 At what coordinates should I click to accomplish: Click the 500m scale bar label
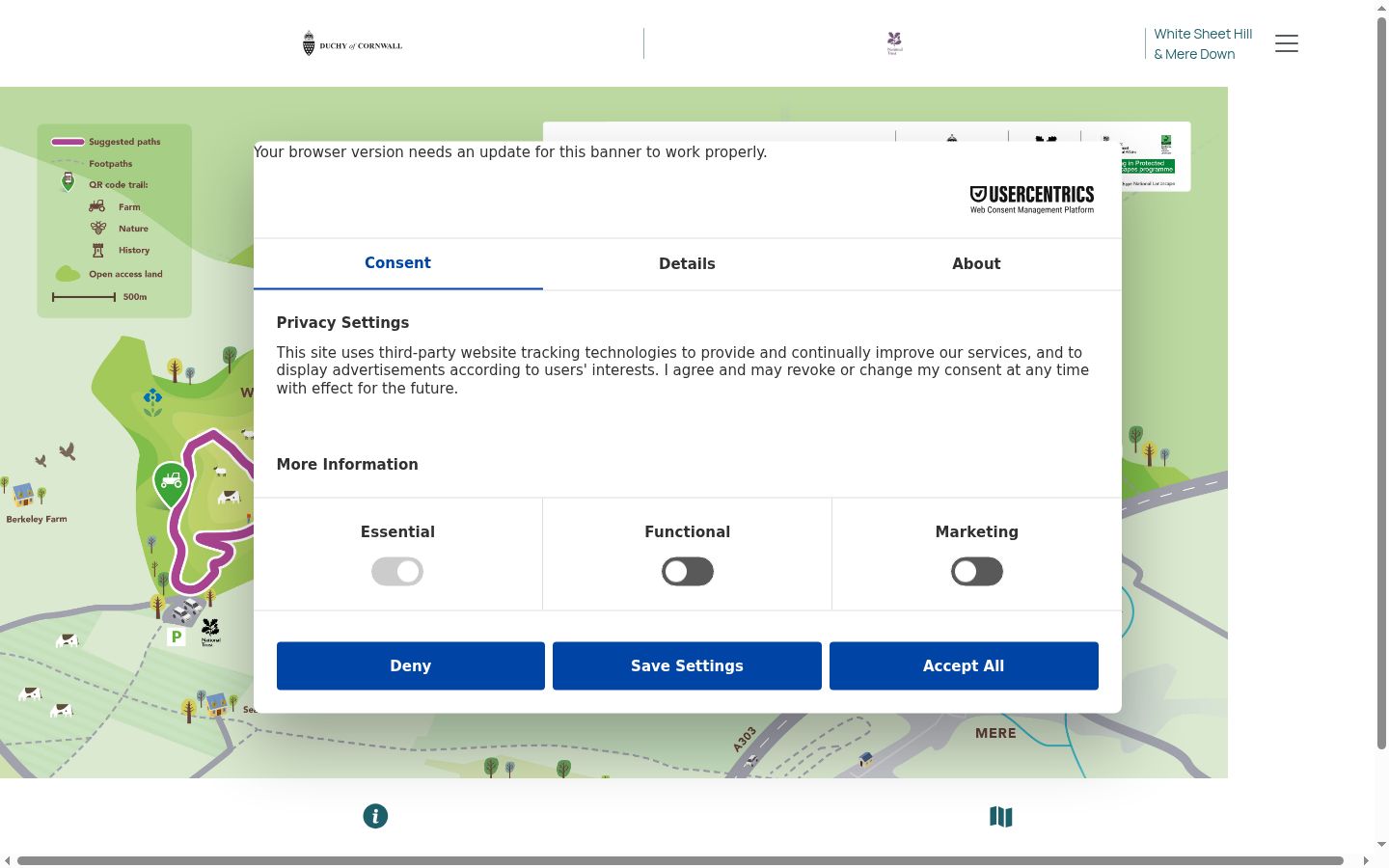click(135, 297)
